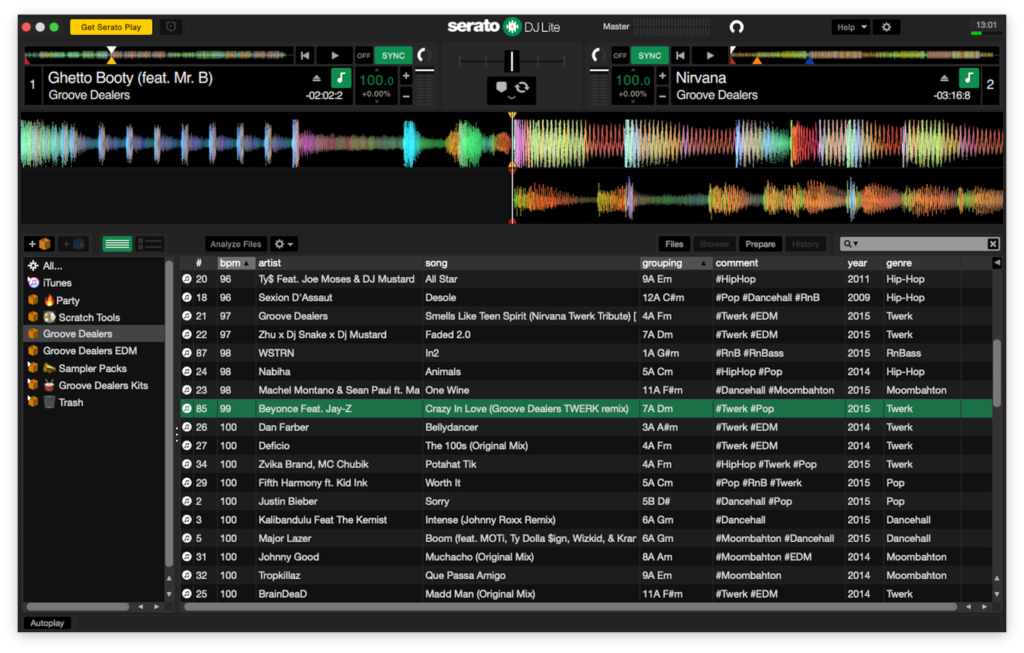Click the add new crate icon
The width and height of the screenshot is (1024, 653).
(40, 244)
